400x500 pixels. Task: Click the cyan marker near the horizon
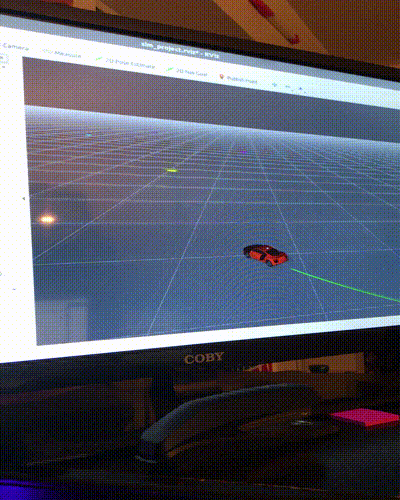(x=88, y=135)
